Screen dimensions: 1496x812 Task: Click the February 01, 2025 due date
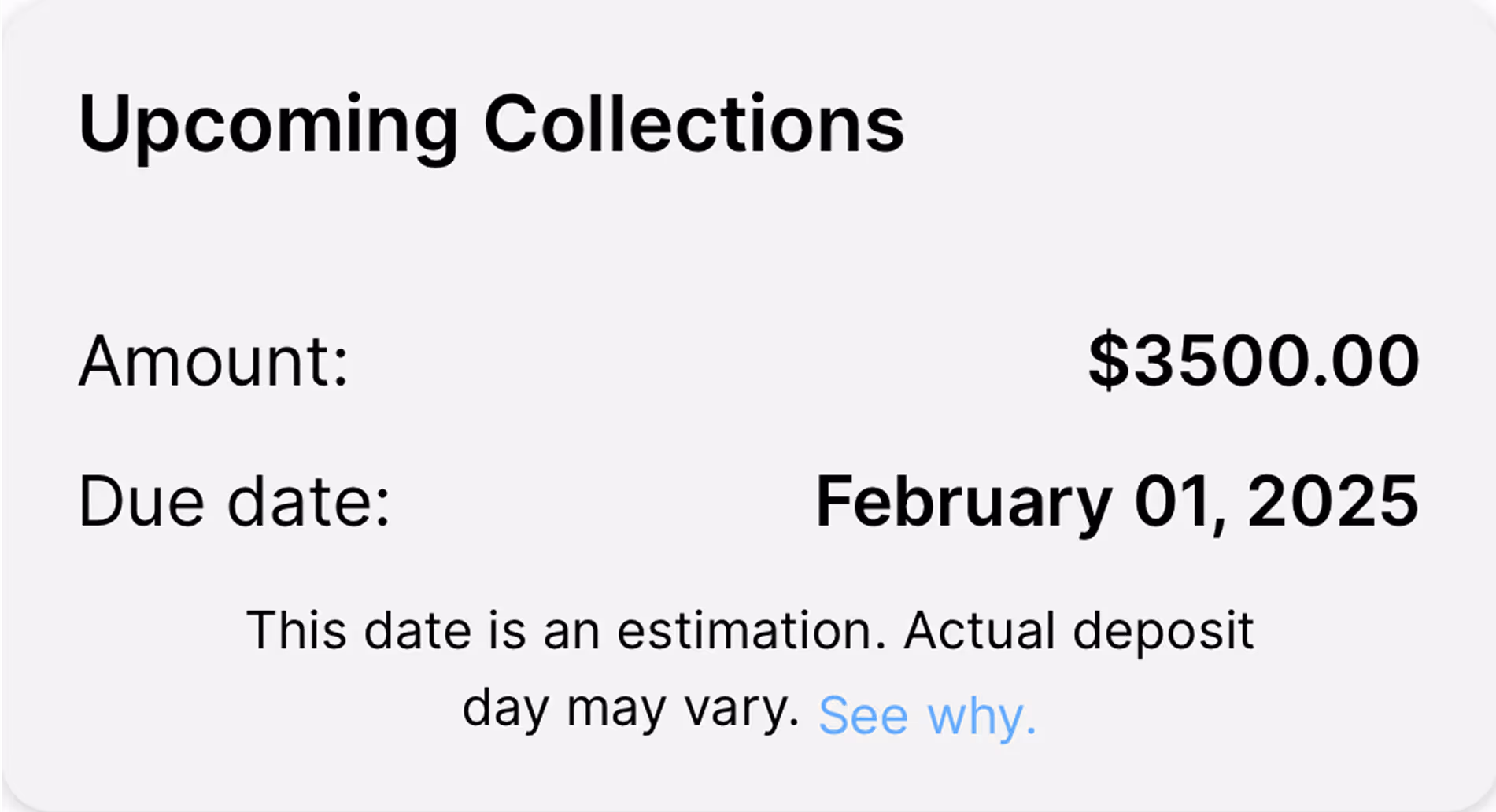coord(1117,501)
